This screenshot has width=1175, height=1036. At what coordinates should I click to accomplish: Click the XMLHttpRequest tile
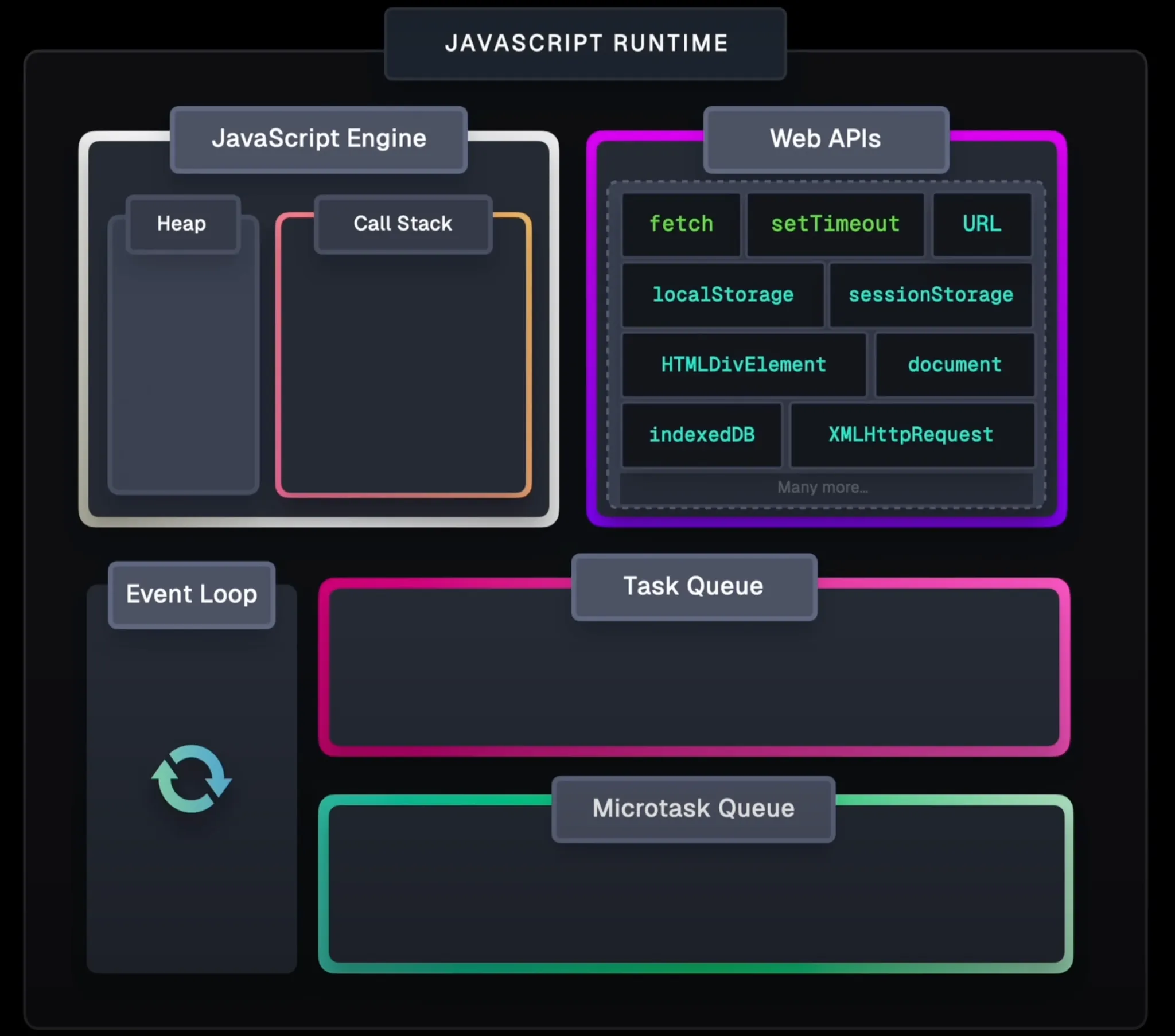[911, 435]
